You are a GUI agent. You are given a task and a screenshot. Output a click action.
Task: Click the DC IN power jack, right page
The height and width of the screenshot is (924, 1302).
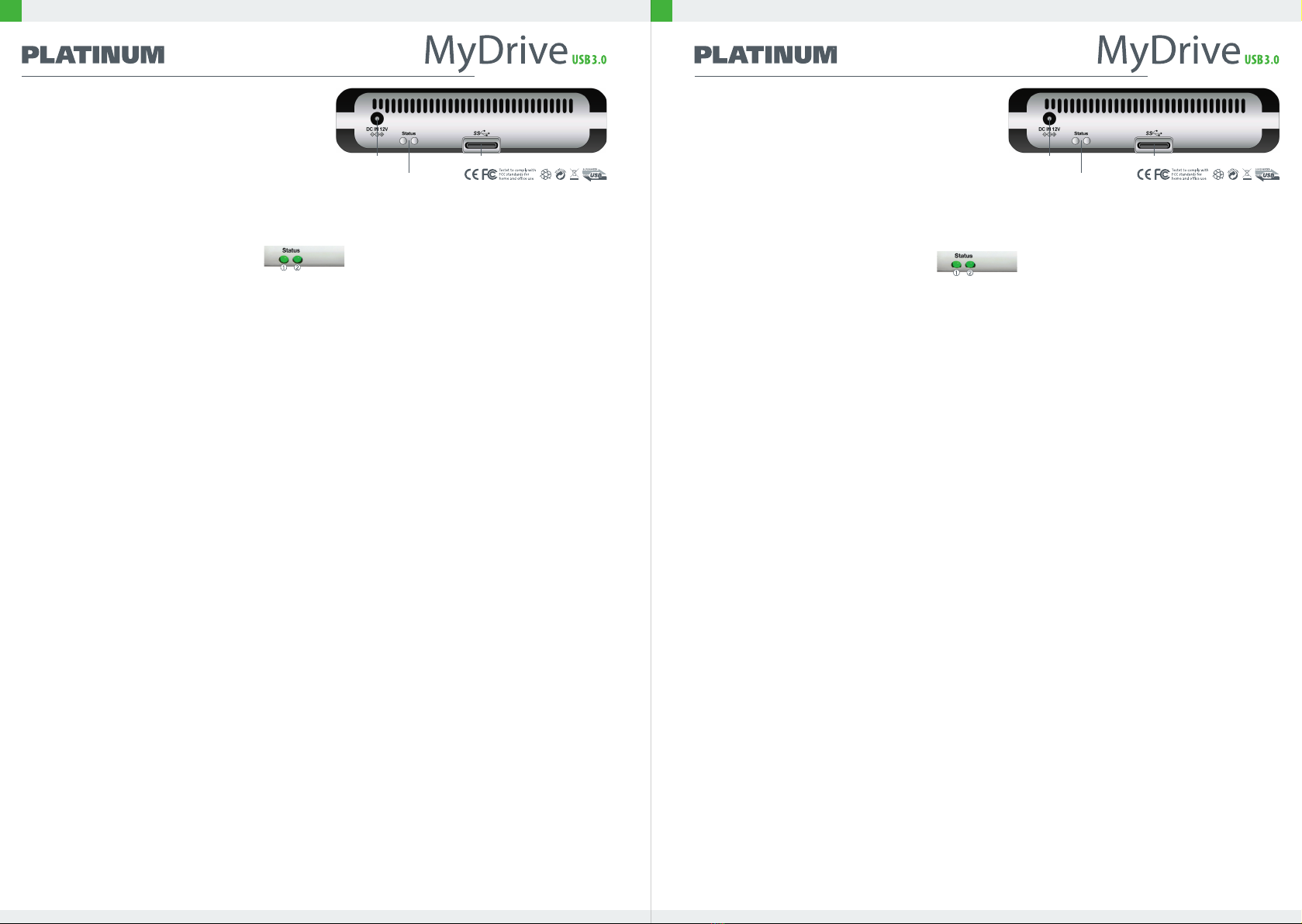(1049, 119)
